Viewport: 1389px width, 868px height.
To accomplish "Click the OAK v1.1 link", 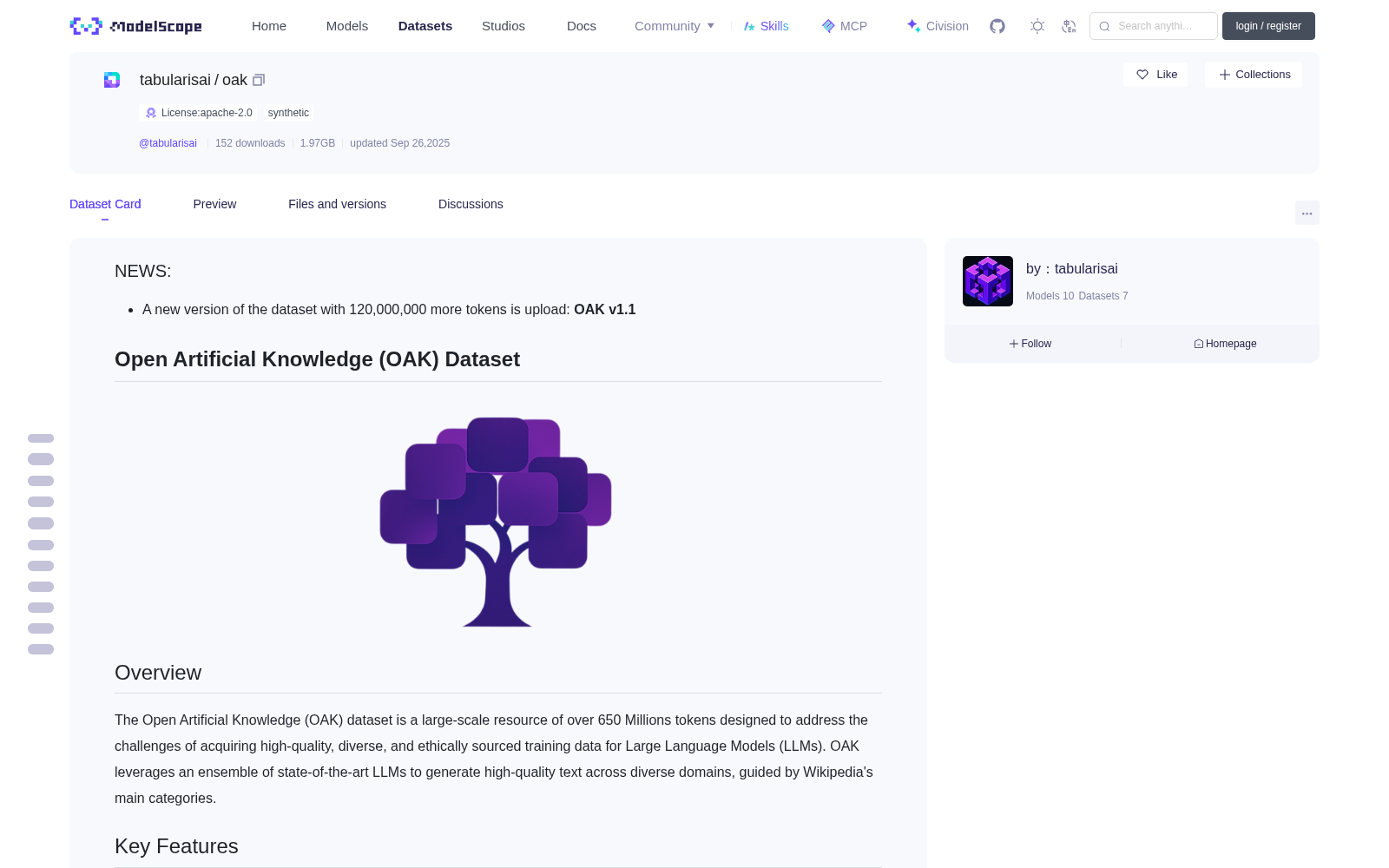I will pos(605,309).
